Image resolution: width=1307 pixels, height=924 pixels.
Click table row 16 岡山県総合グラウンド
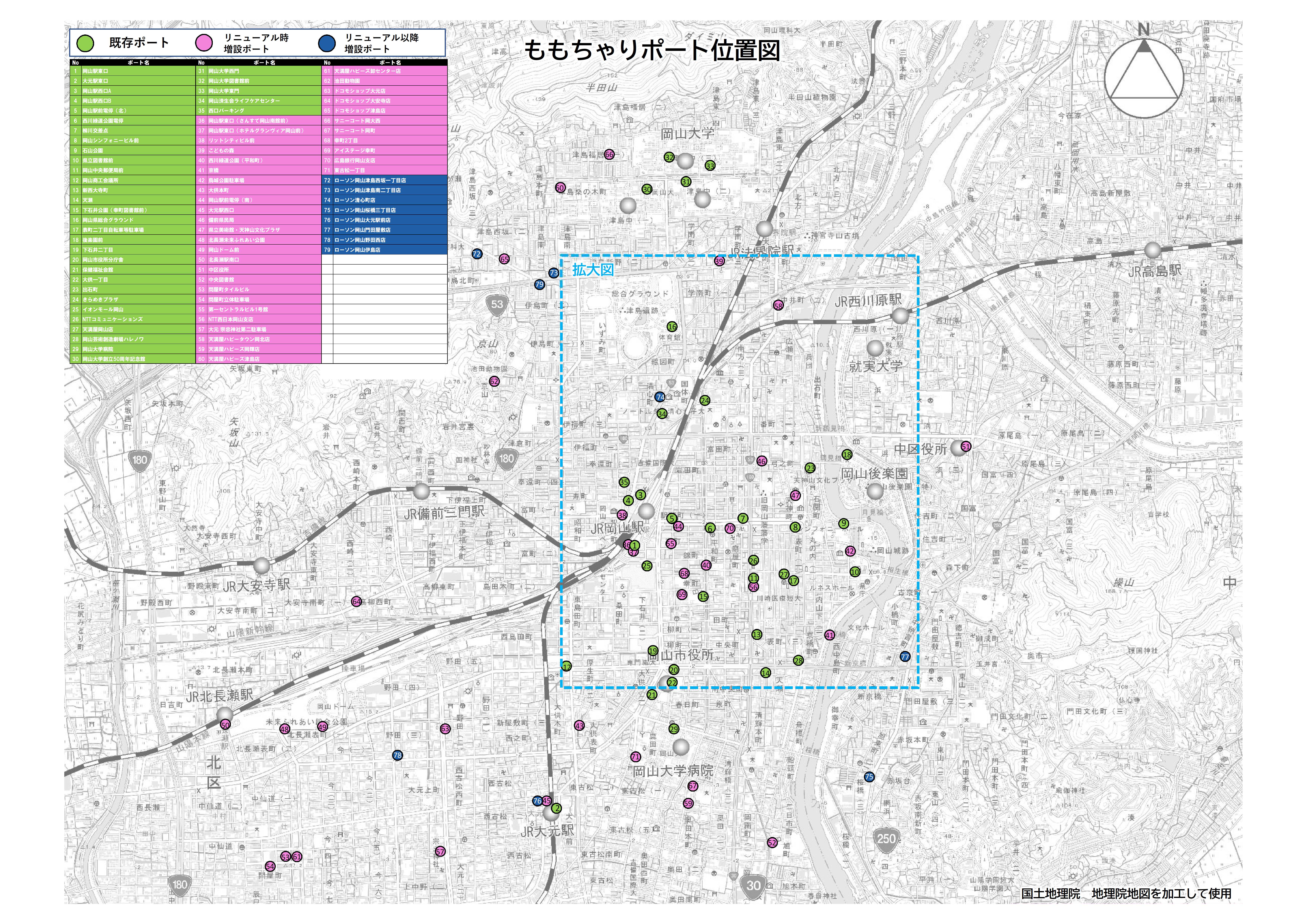coord(133,220)
